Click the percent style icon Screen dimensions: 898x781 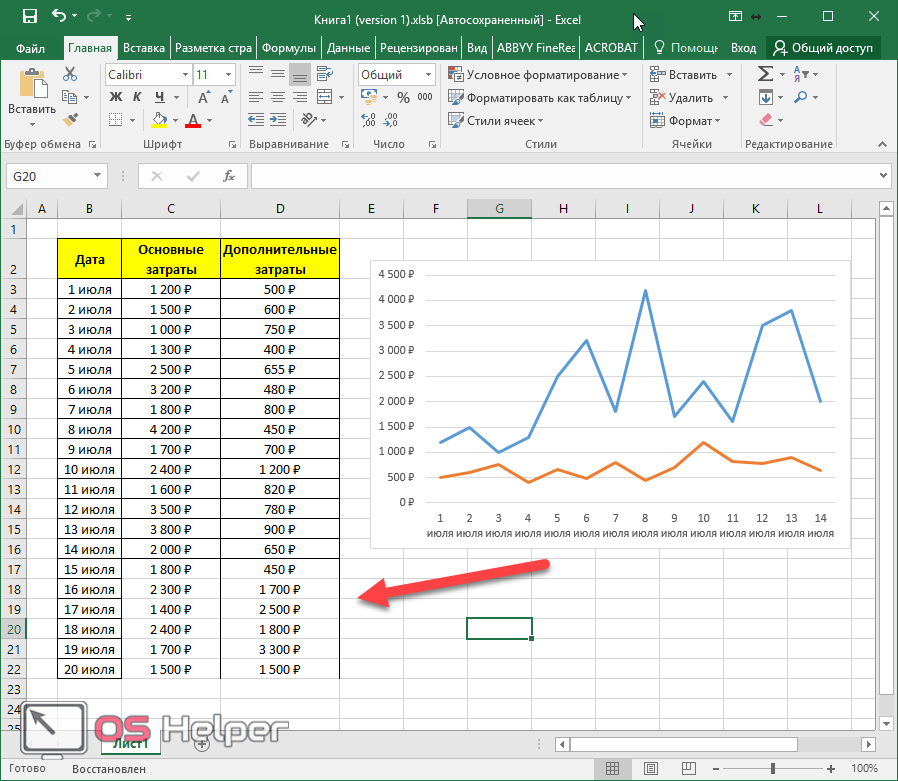403,98
